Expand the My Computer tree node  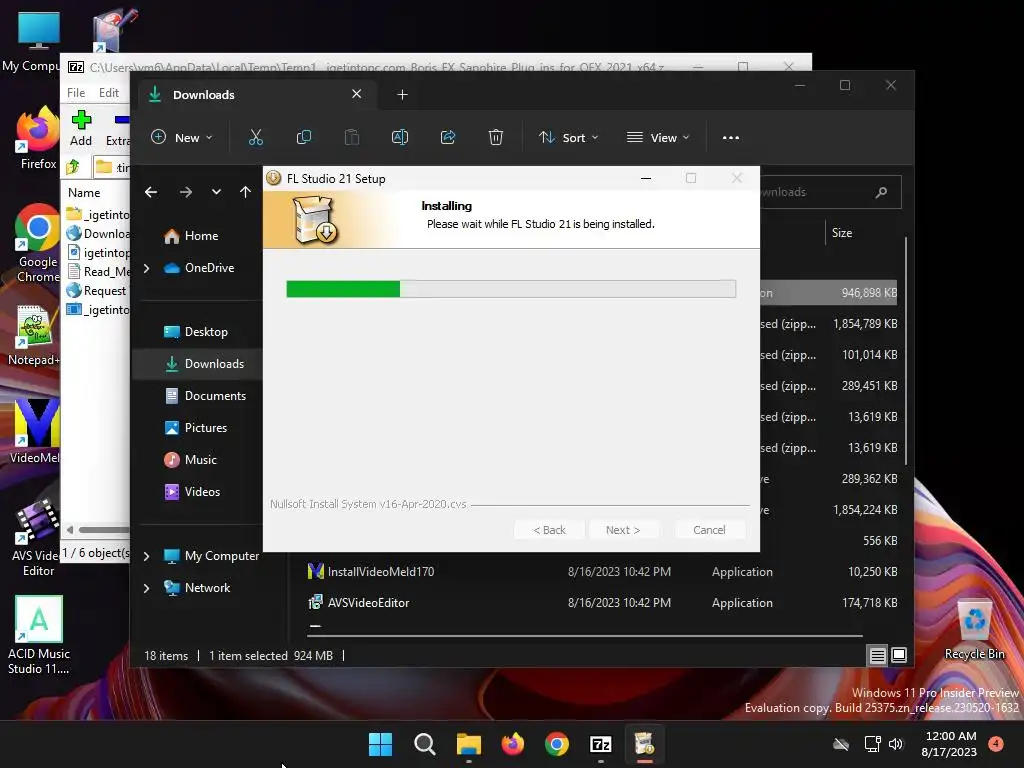click(x=146, y=556)
